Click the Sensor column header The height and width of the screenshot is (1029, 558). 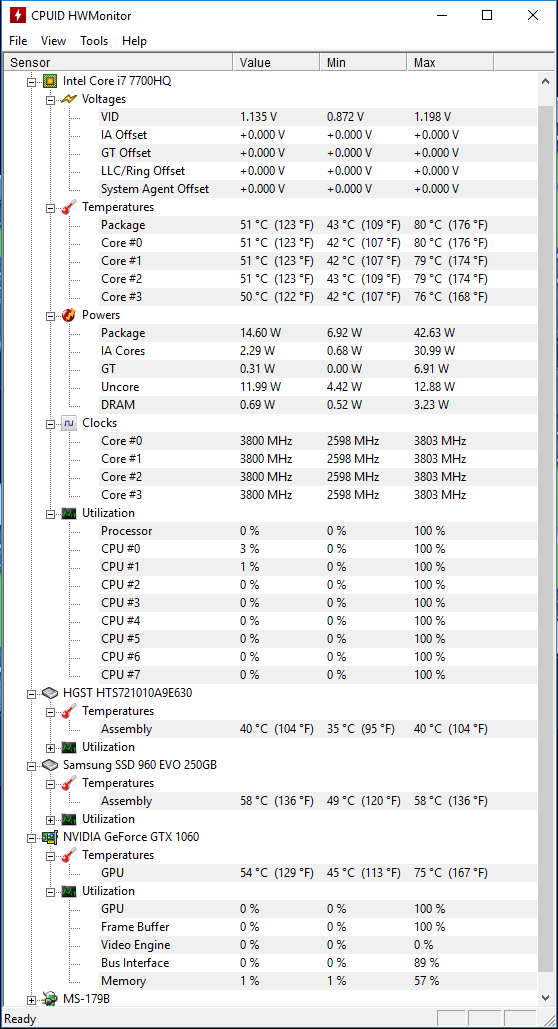tap(118, 63)
